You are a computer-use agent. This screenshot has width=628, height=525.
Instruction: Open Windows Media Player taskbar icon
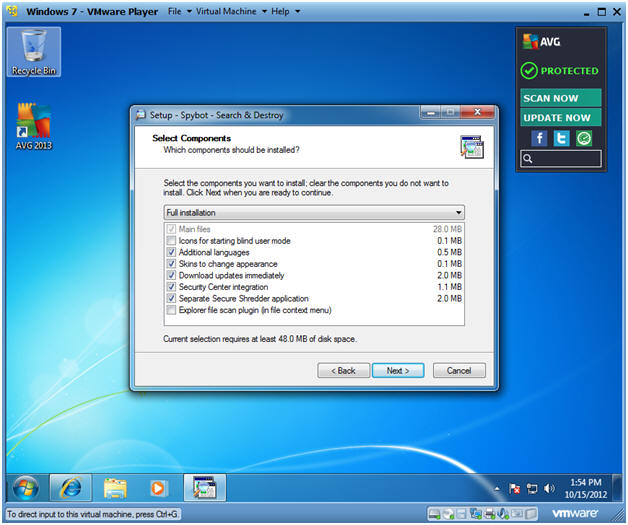(x=159, y=488)
